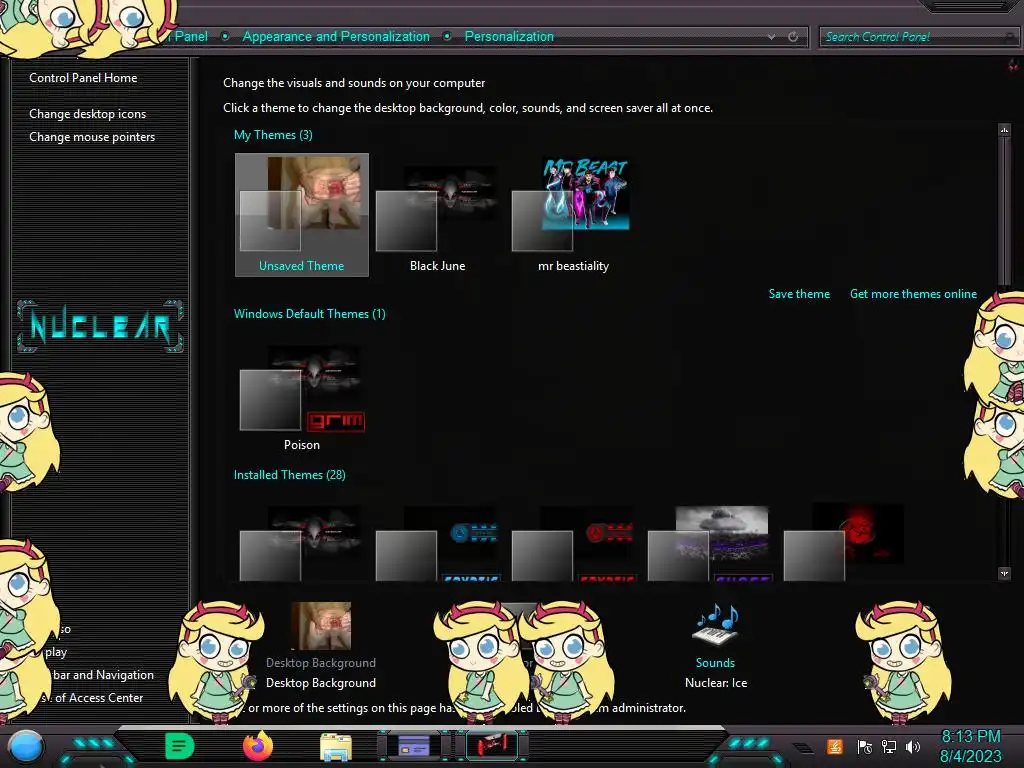The height and width of the screenshot is (768, 1024).
Task: Select installed theme with red circular logo
Action: tap(573, 543)
